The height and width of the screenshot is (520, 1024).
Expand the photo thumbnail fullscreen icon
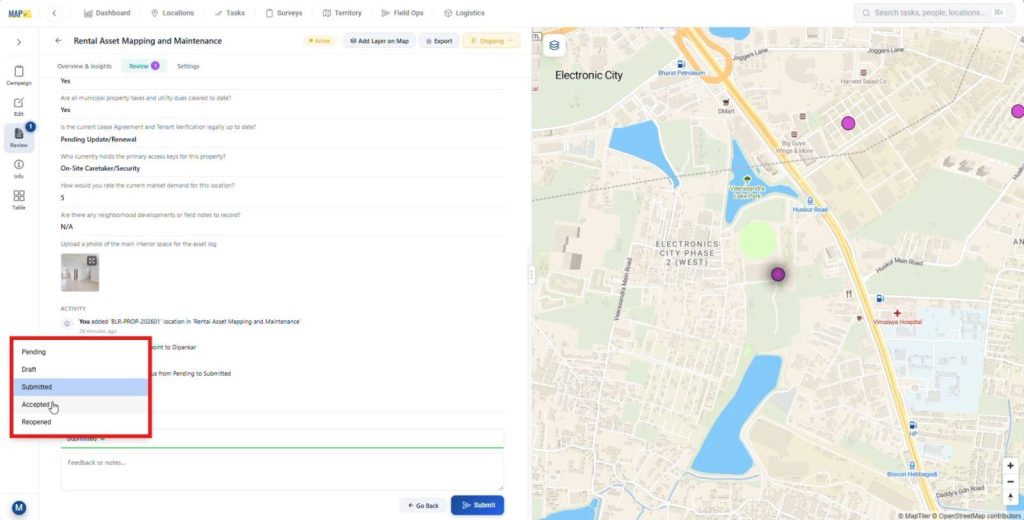92,261
